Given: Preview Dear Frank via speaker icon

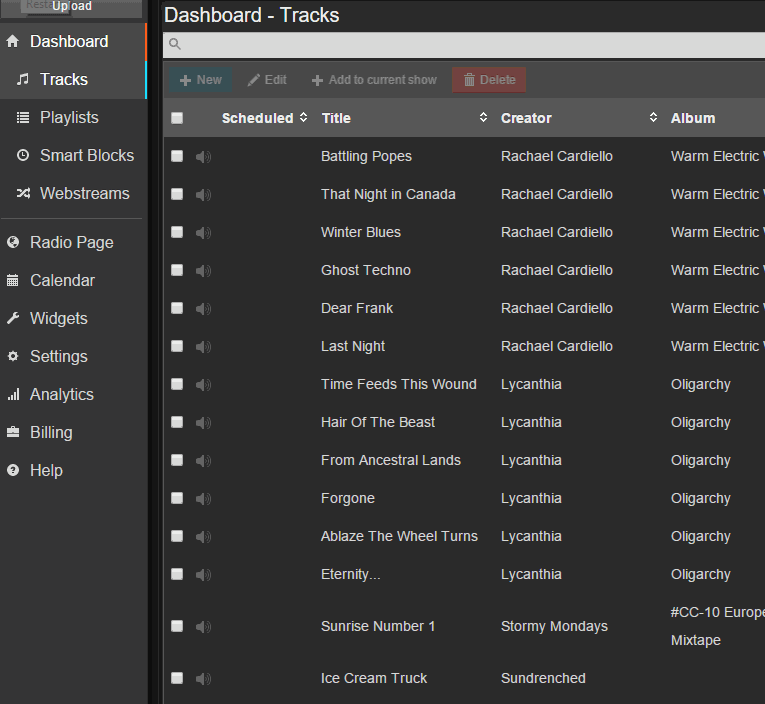Looking at the screenshot, I should [x=203, y=309].
